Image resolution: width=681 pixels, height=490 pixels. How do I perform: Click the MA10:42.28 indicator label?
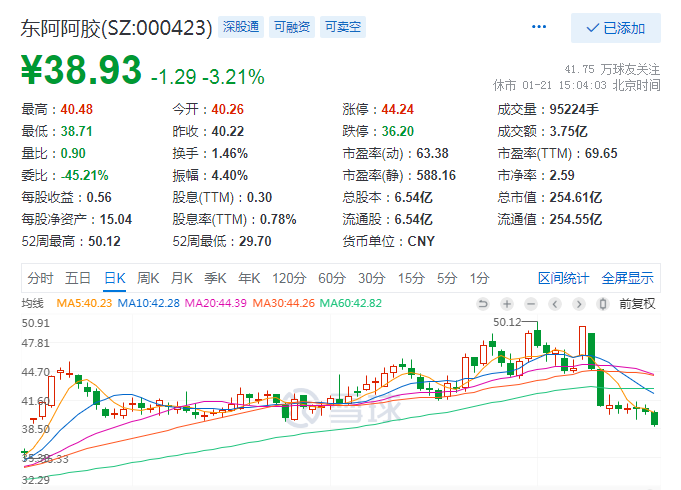pos(149,303)
